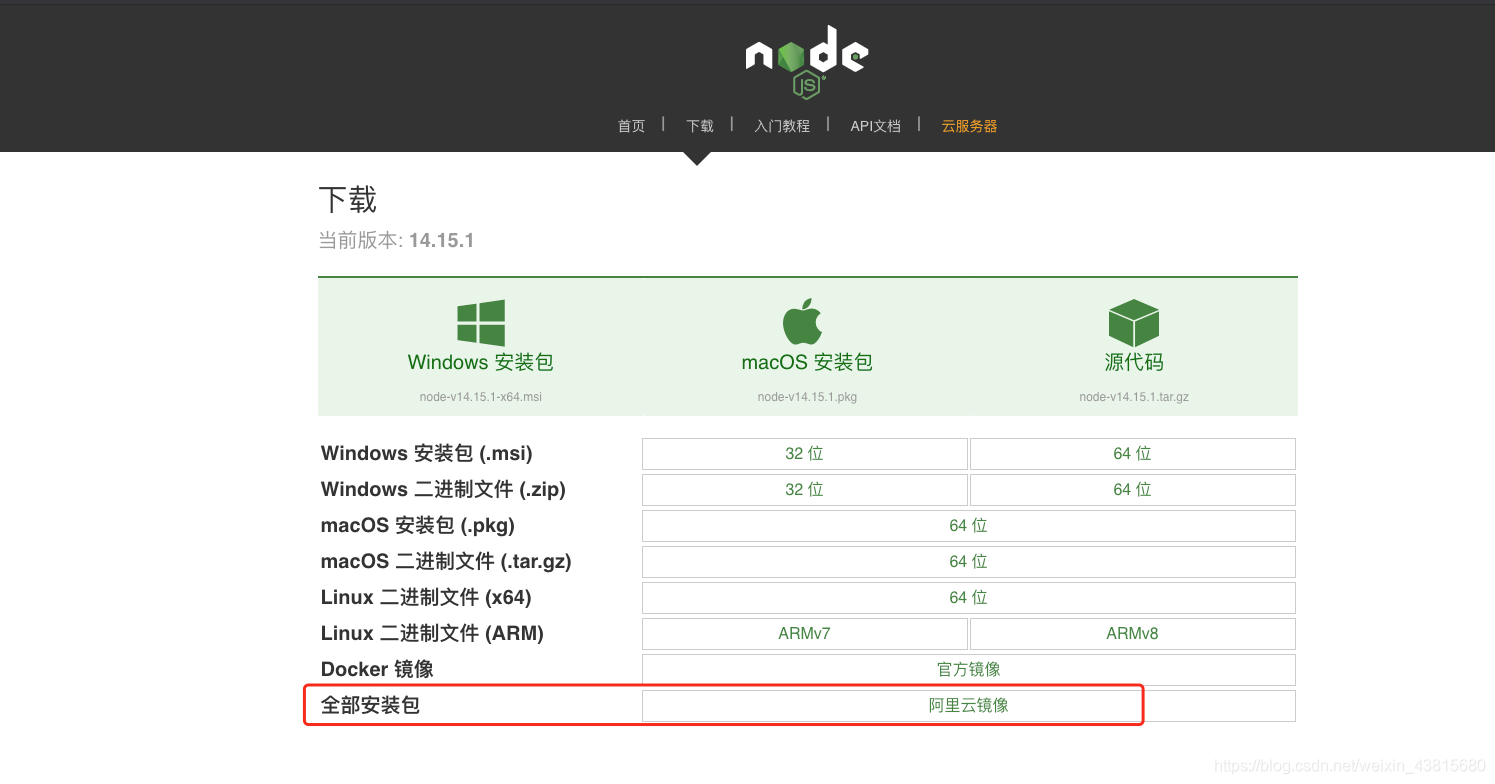Select 64 位 for Windows 安装包 (.msi)
The height and width of the screenshot is (784, 1495).
pyautogui.click(x=1133, y=454)
